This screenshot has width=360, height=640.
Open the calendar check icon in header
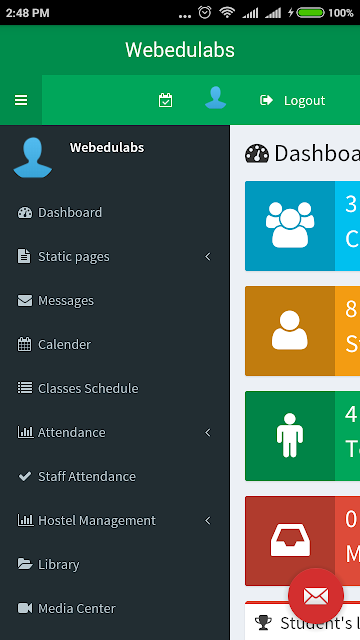(x=165, y=100)
